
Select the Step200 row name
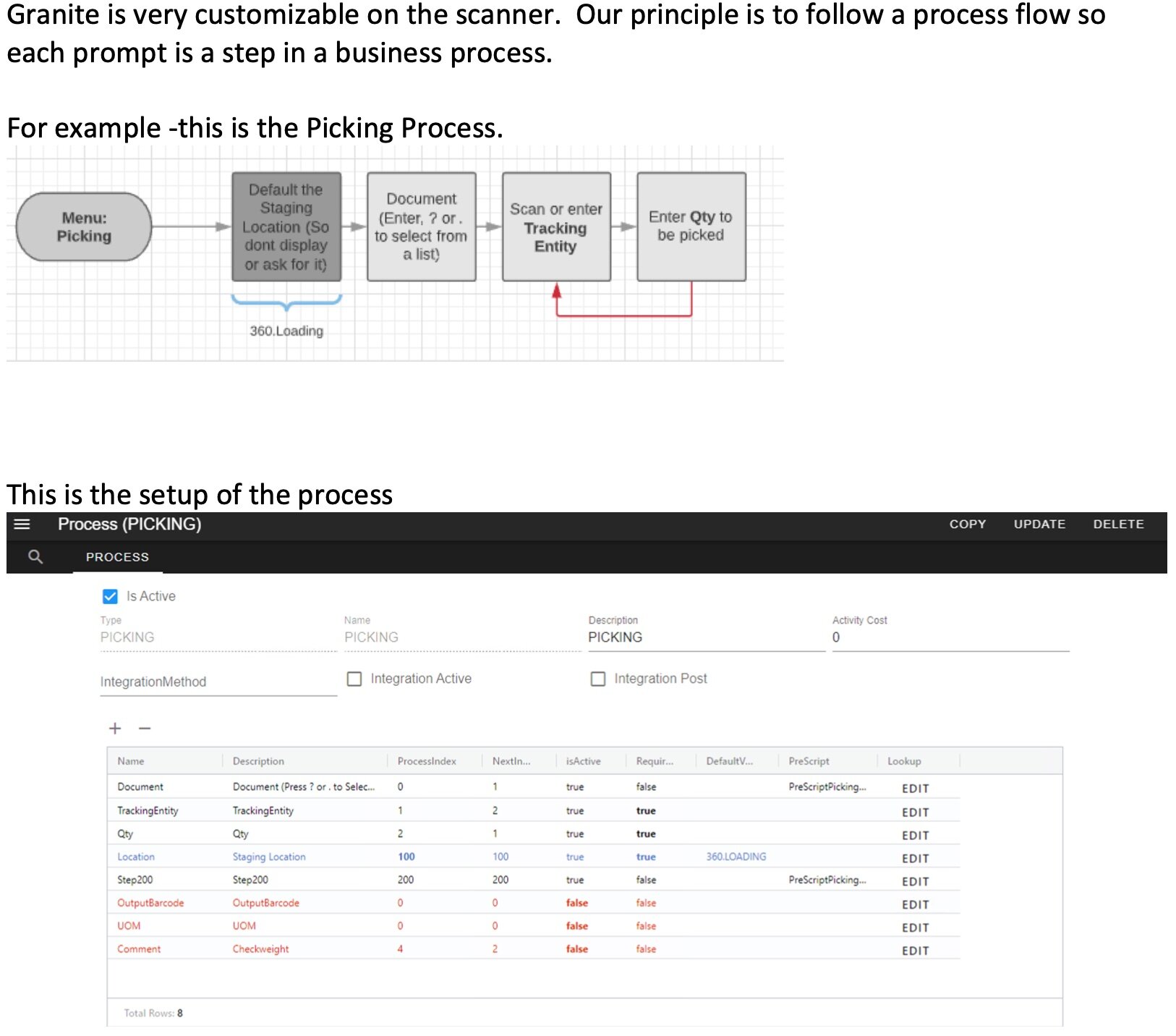pyautogui.click(x=135, y=880)
